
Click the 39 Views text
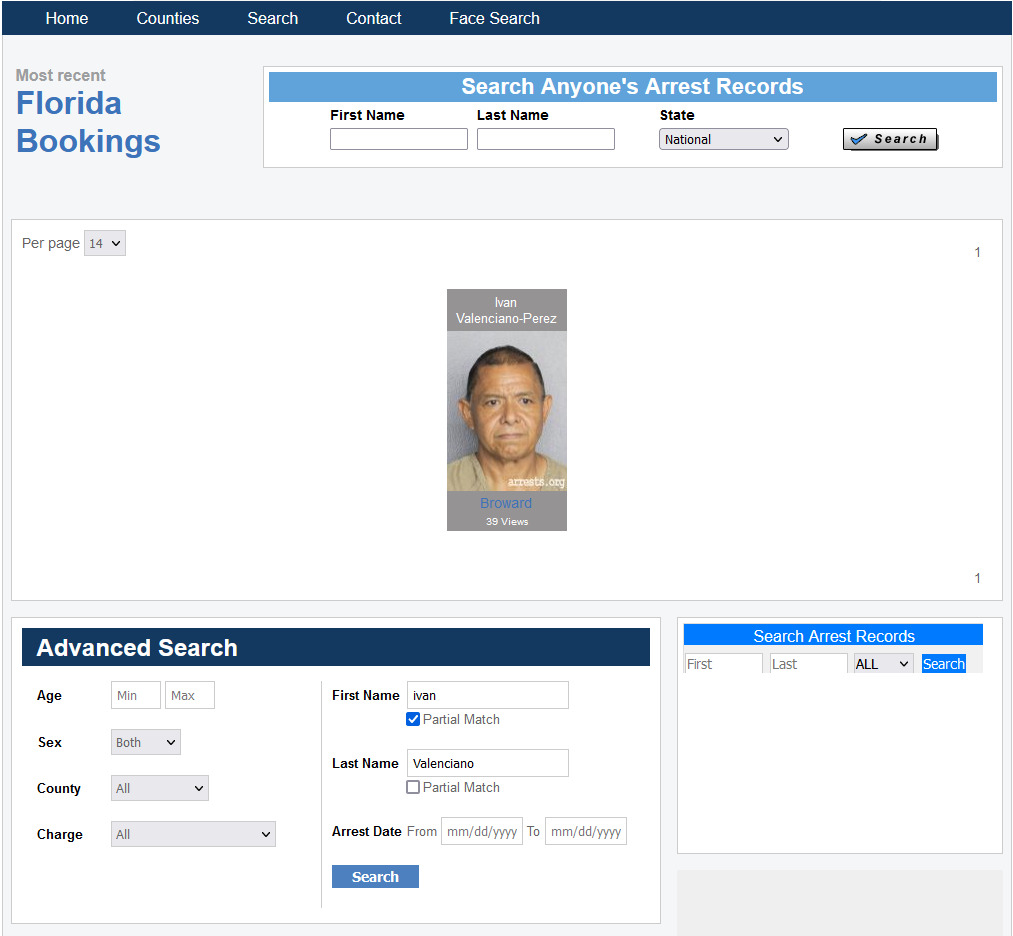(x=506, y=521)
